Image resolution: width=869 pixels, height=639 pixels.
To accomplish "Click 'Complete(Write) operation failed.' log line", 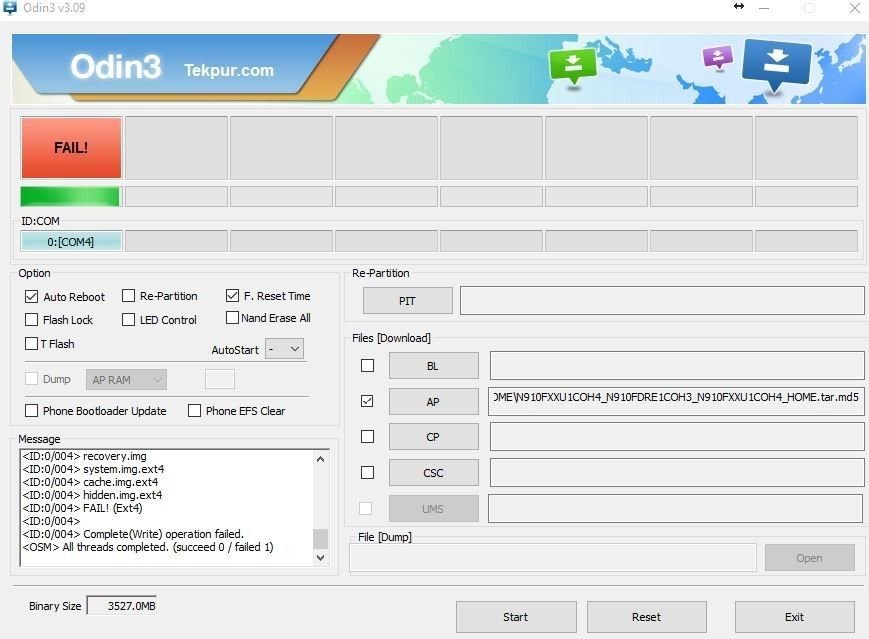I will [133, 534].
